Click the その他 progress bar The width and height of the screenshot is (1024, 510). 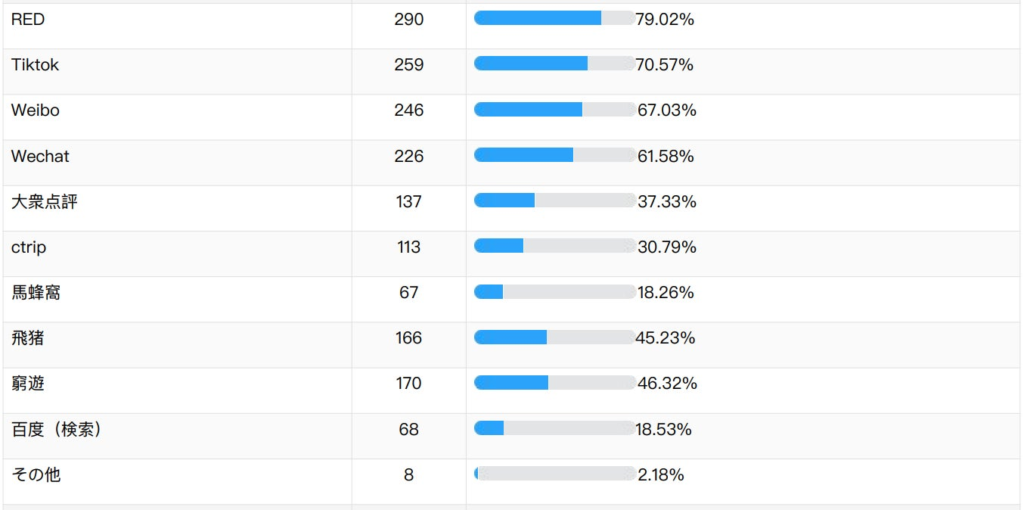(554, 474)
